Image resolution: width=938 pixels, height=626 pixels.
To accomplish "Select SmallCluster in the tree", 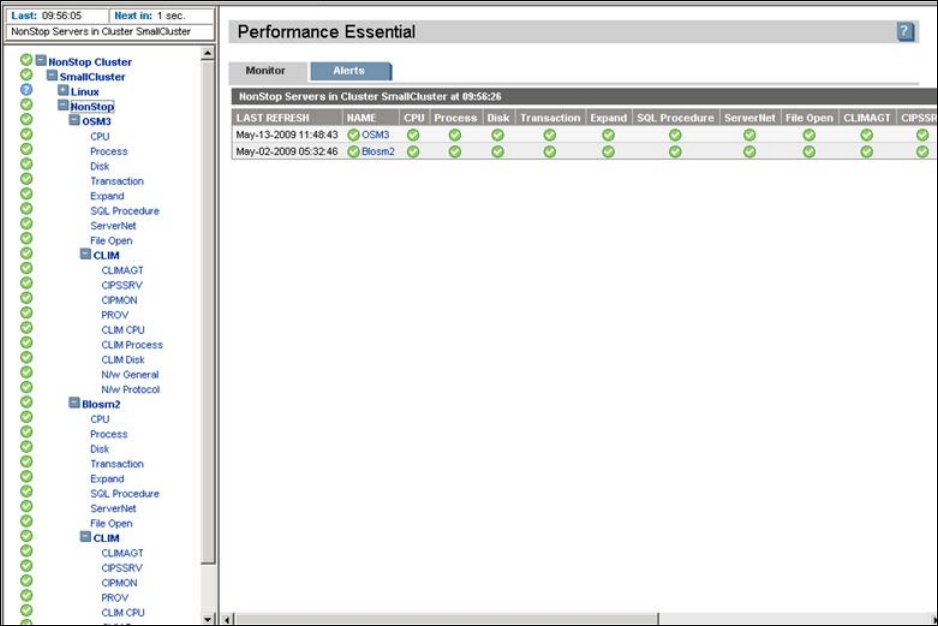I will [x=92, y=77].
